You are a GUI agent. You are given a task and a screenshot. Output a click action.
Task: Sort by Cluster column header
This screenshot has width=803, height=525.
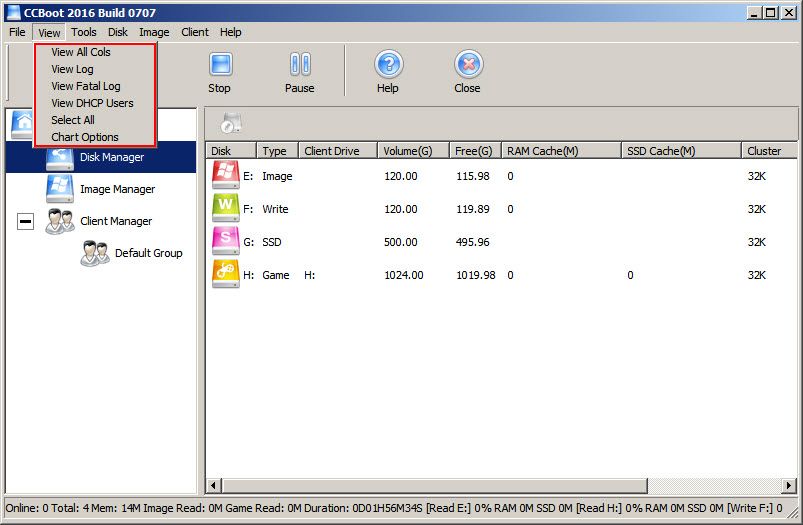(769, 151)
